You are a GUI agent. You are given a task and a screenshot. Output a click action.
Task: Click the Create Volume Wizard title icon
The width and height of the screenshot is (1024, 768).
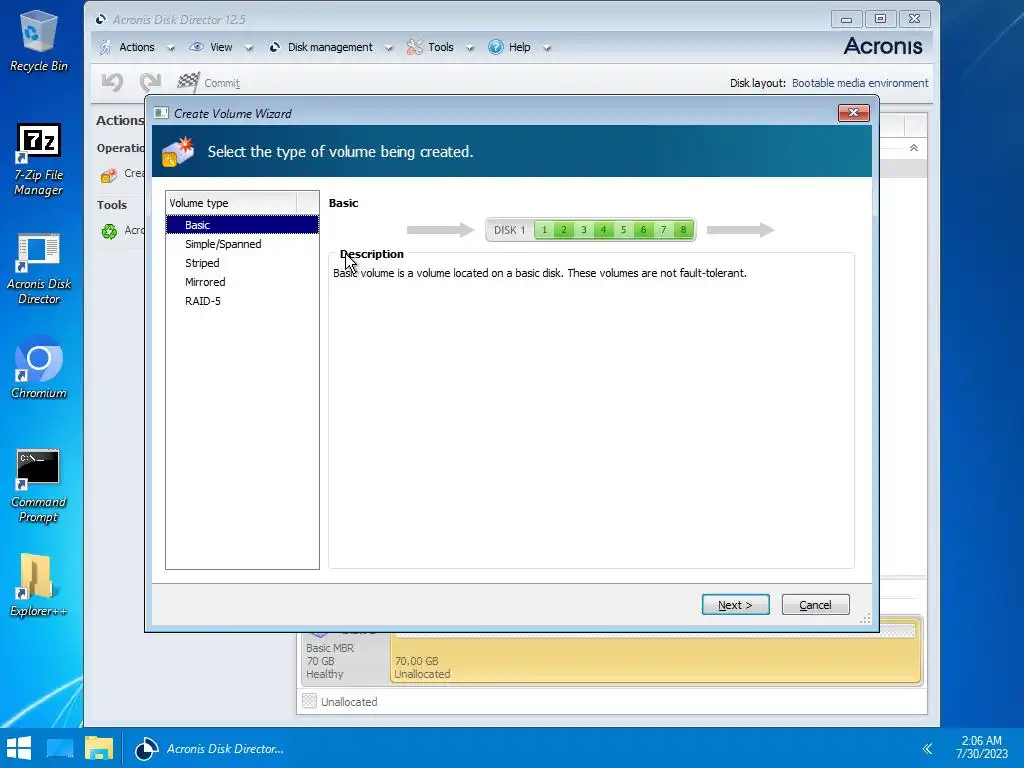[x=161, y=113]
